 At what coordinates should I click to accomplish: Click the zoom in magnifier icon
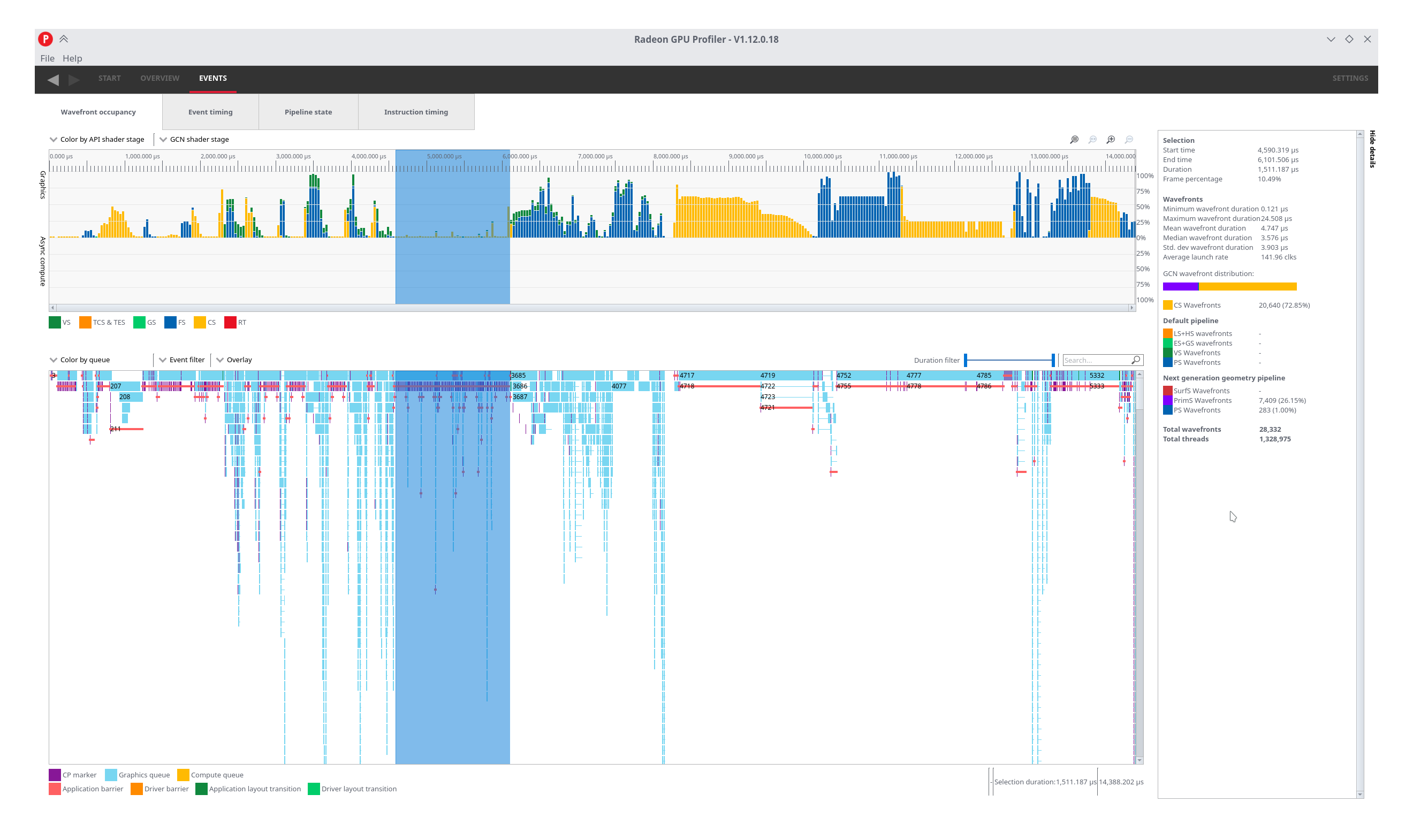(1111, 139)
